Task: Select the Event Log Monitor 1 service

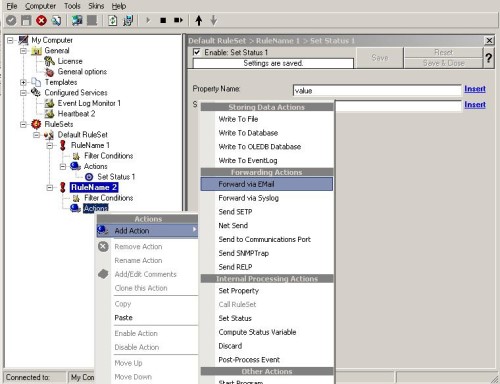Action: (89, 103)
